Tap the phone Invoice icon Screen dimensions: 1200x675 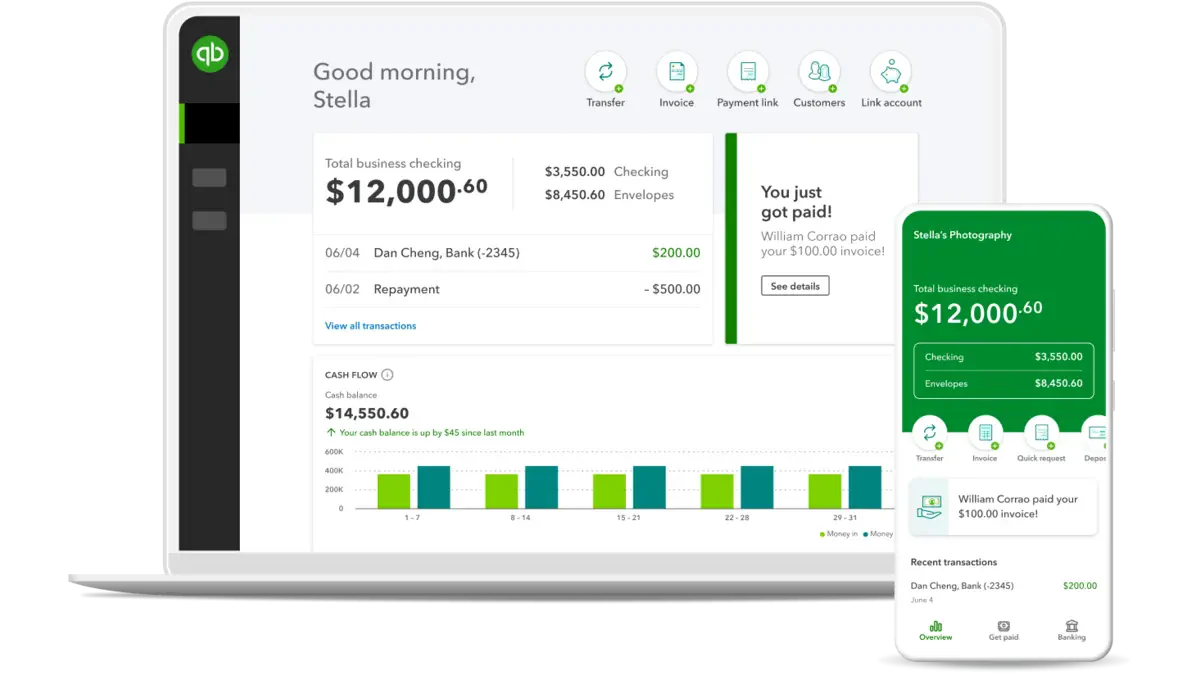click(x=985, y=433)
